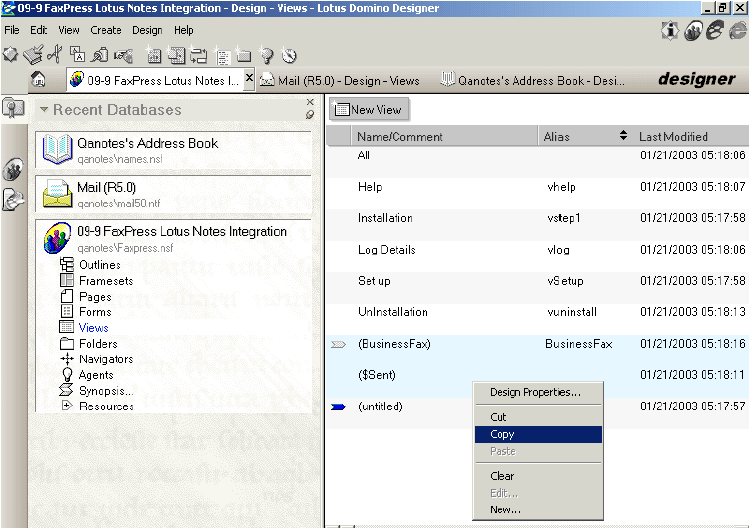Click the New View button
This screenshot has height=528, width=749.
tap(367, 110)
